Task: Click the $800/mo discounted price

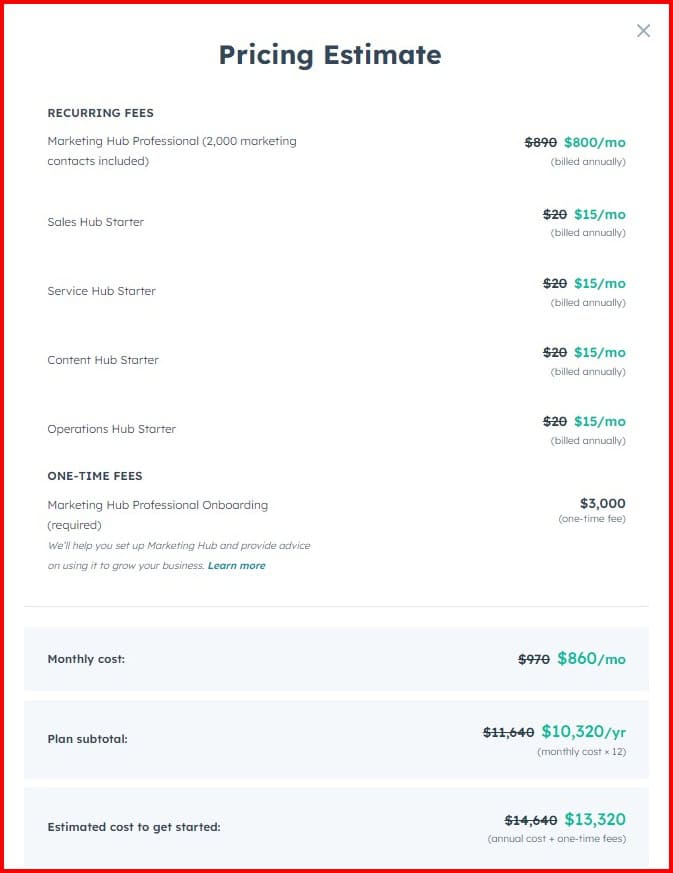Action: (595, 143)
